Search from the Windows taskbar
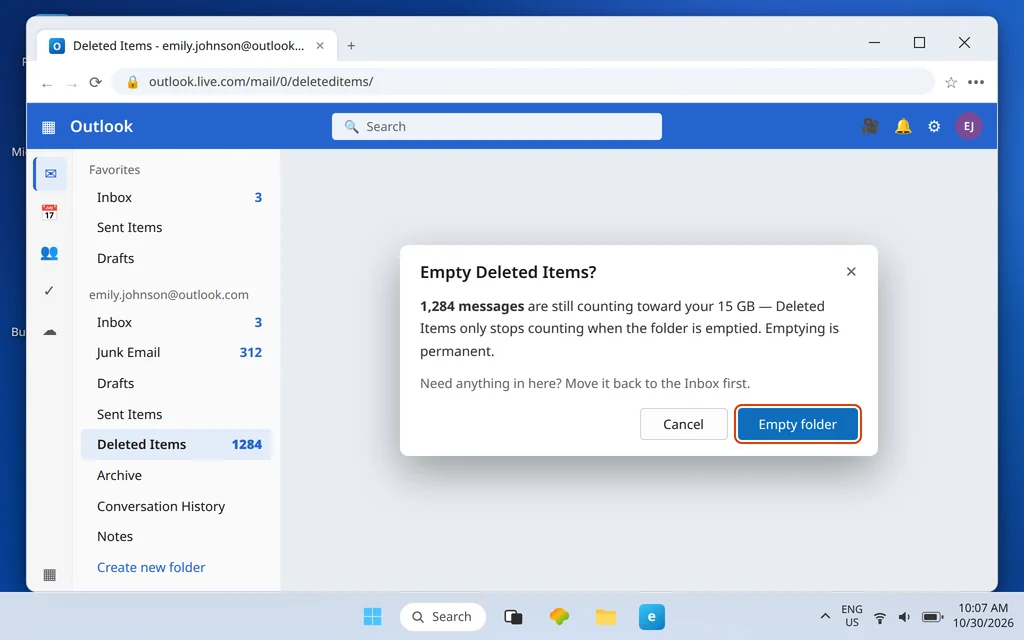 coord(443,616)
